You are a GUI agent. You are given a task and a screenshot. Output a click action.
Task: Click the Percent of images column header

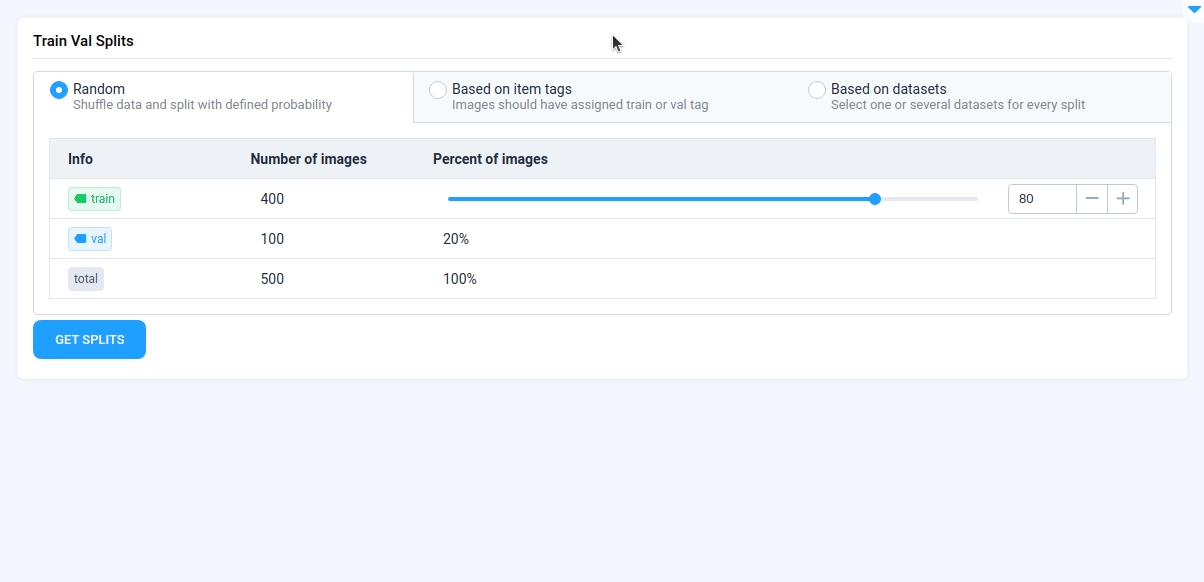(490, 159)
